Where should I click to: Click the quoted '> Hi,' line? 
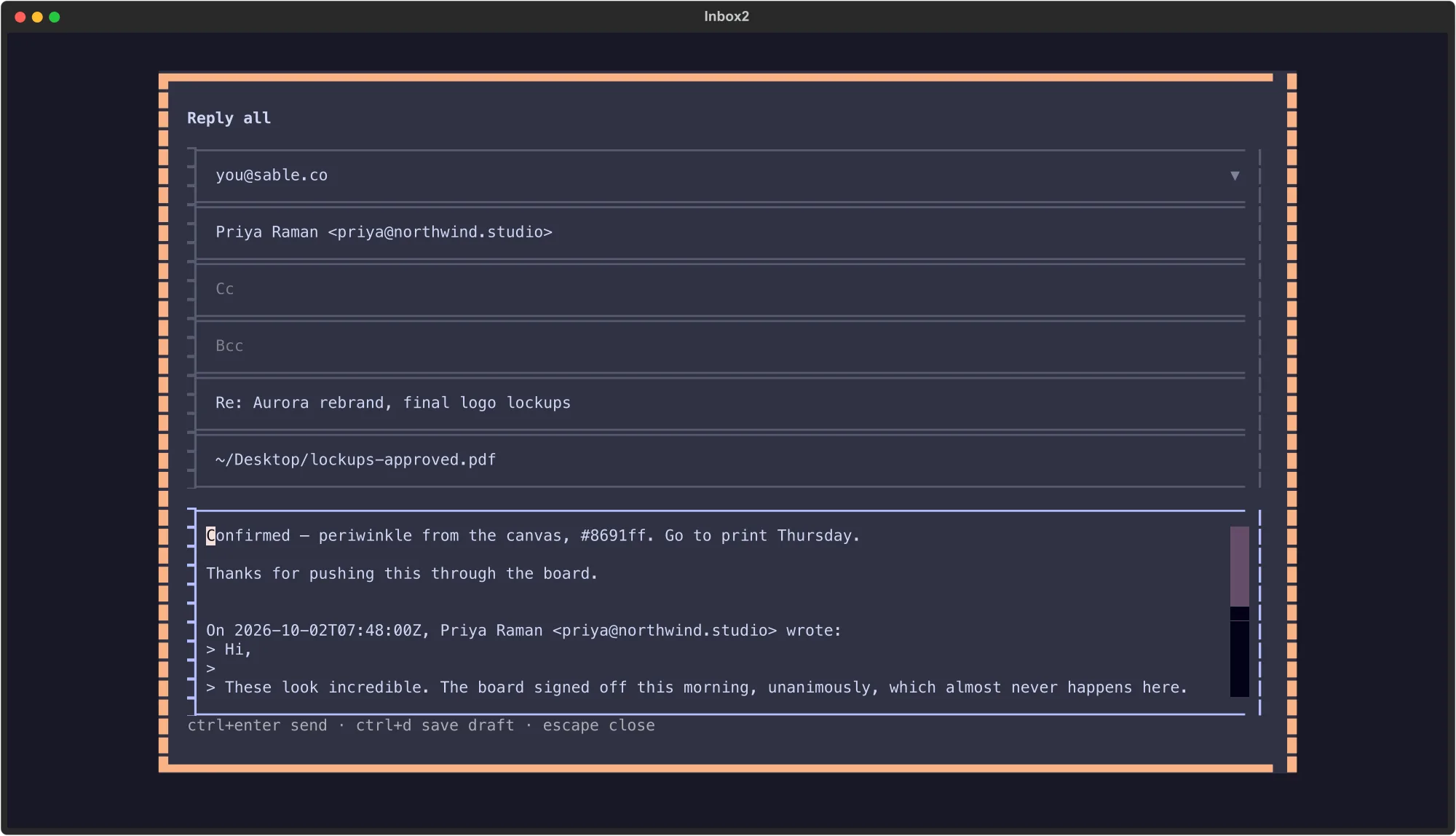pos(229,650)
